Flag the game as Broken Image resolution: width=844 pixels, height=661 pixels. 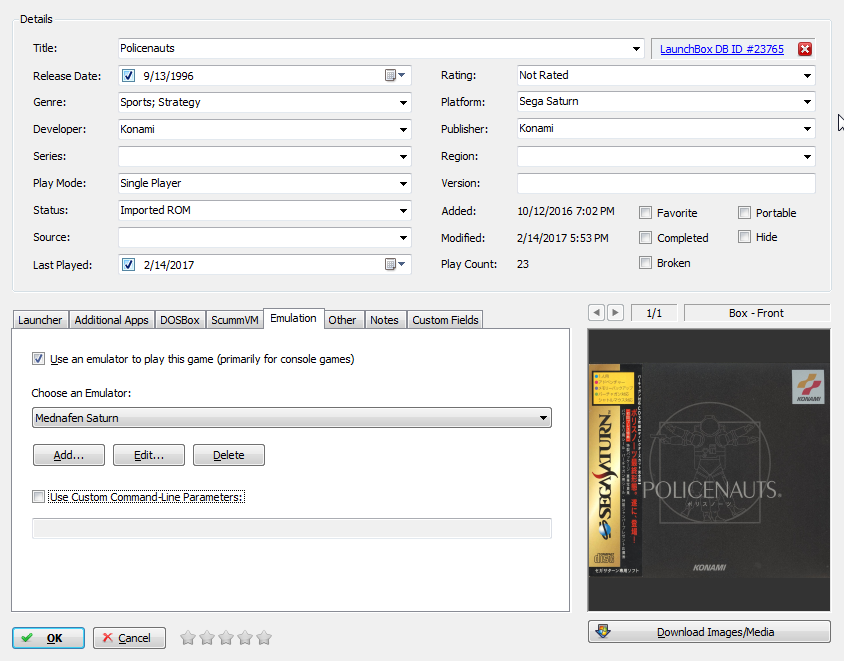[x=645, y=263]
